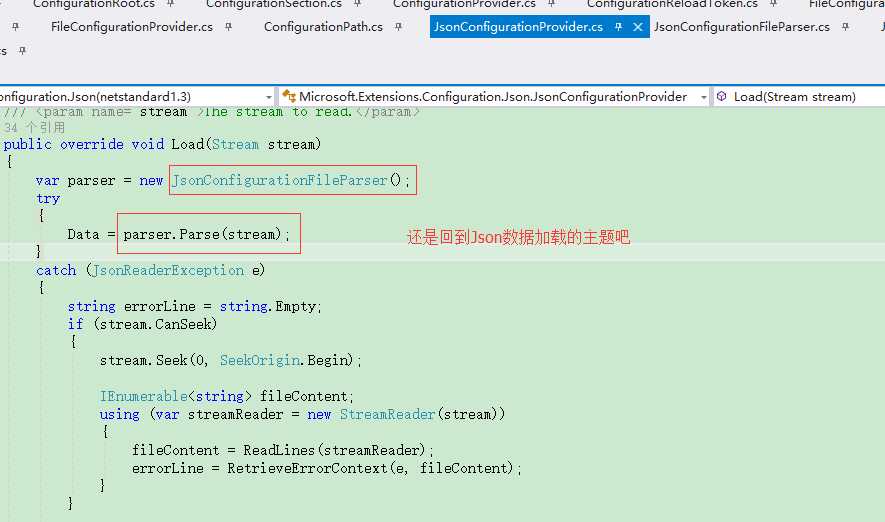This screenshot has height=522, width=885.
Task: Click the JsonReaderException type name
Action: click(x=168, y=270)
